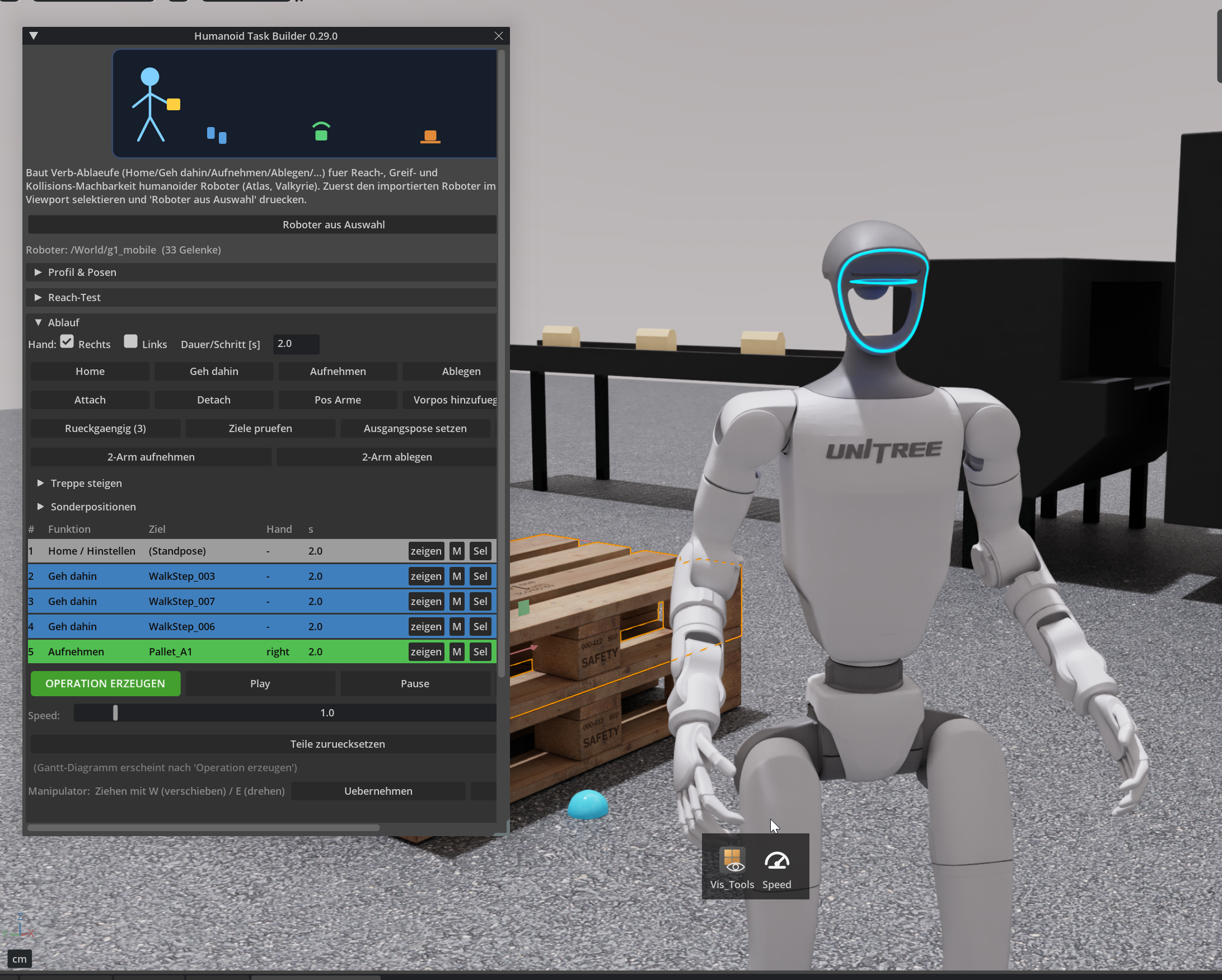Click M button in WalkStep_003 row
Screen dimensions: 1222x980
click(x=457, y=576)
